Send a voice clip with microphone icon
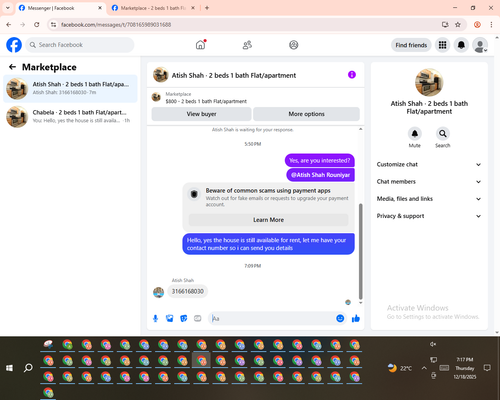 155,318
